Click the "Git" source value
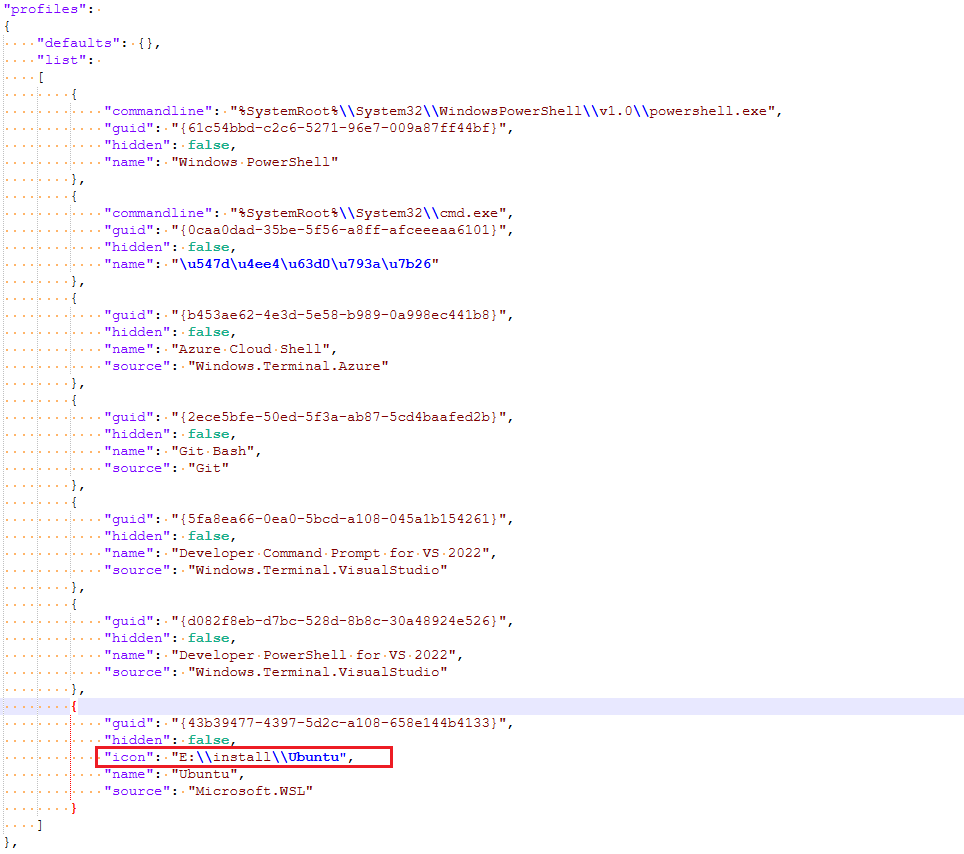 point(208,469)
